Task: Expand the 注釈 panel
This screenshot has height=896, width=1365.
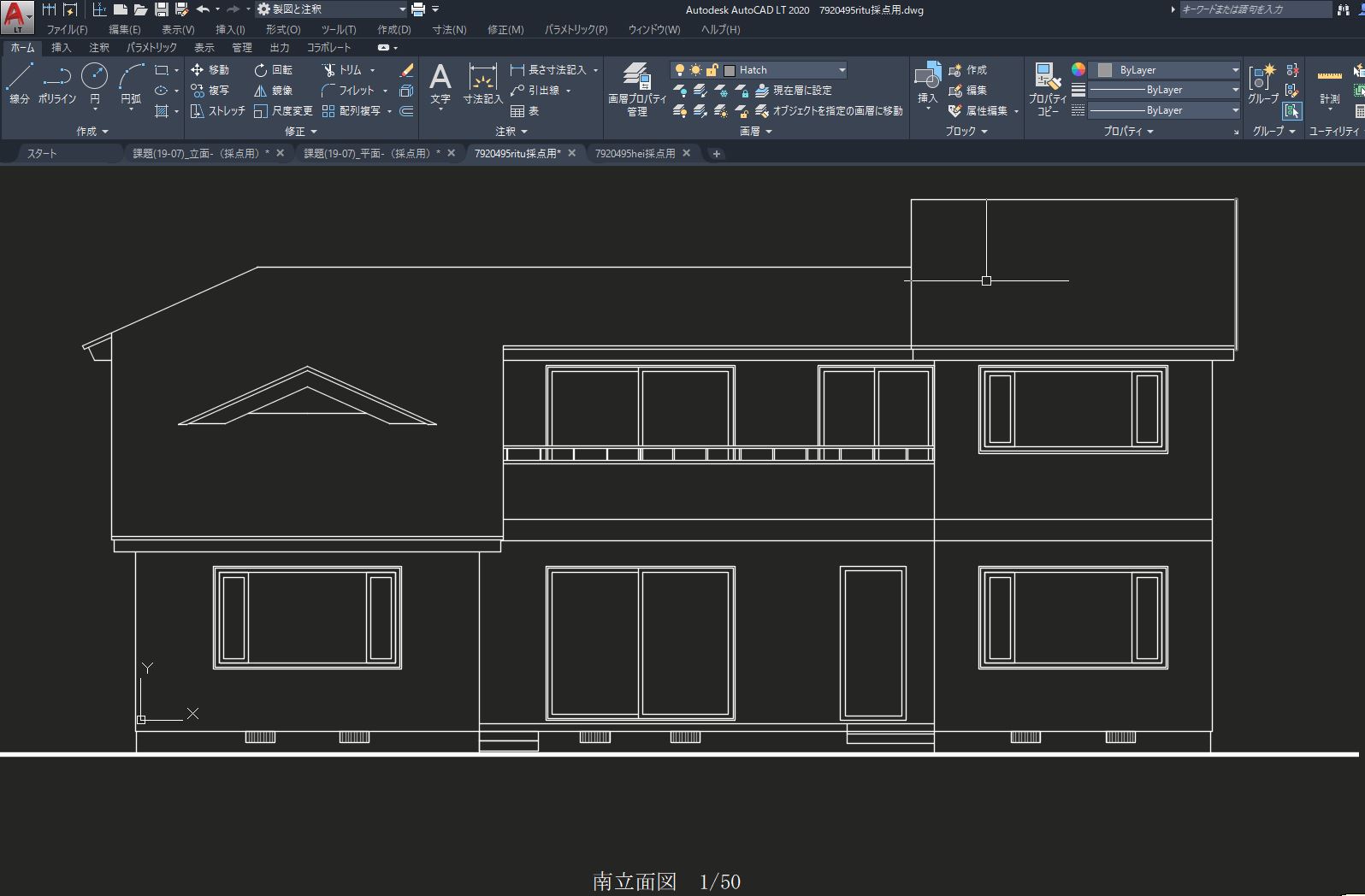Action: [511, 132]
